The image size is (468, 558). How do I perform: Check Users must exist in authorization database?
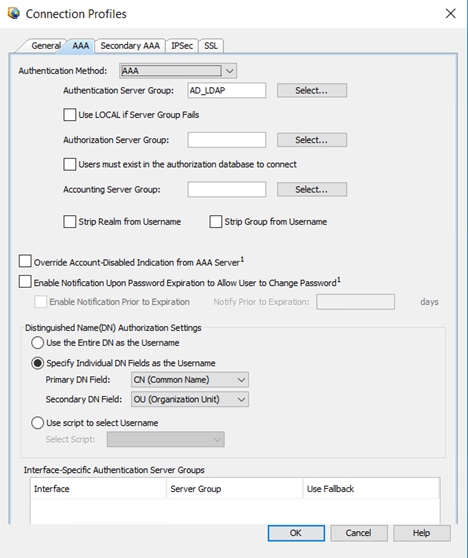point(69,164)
